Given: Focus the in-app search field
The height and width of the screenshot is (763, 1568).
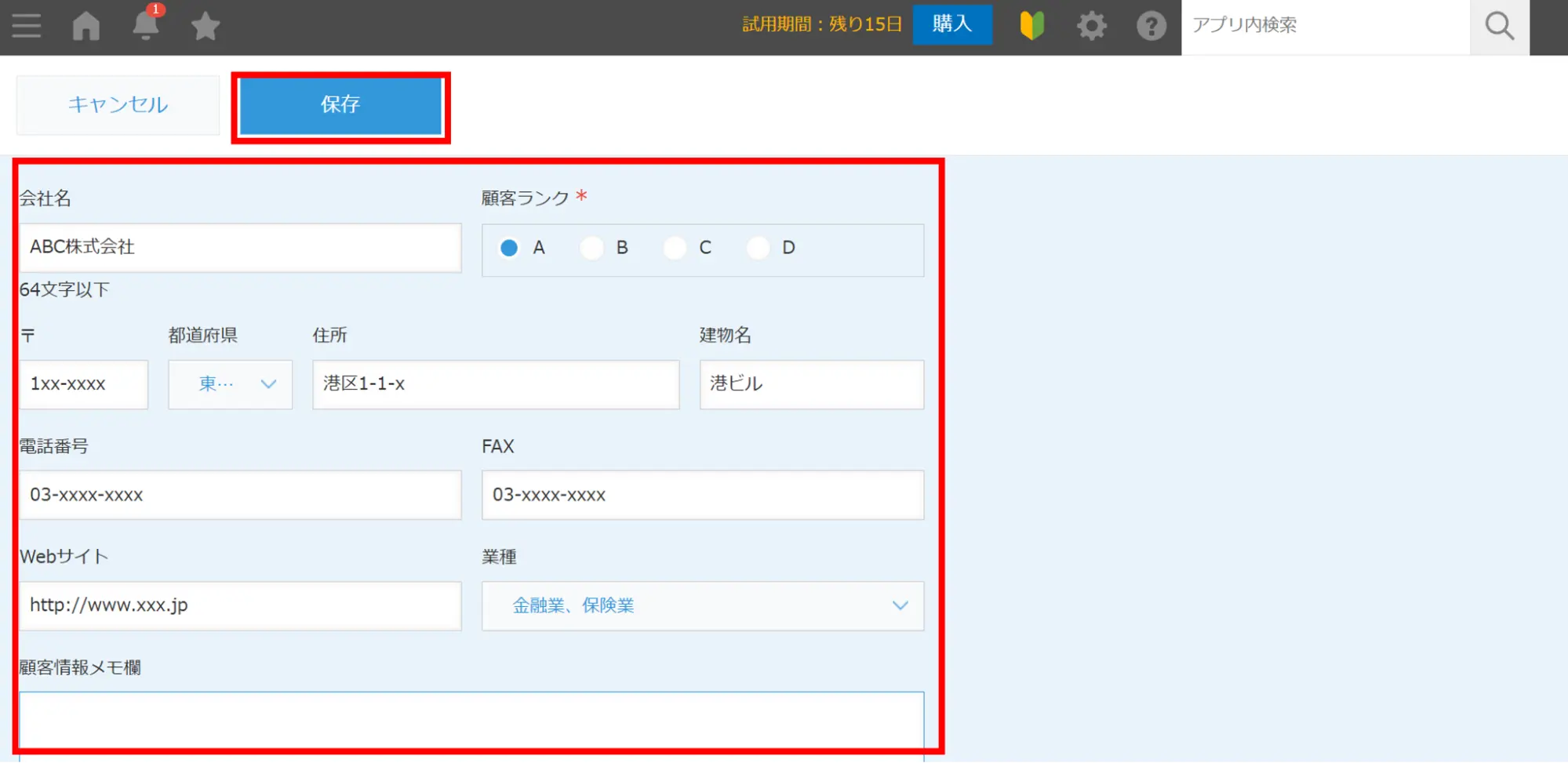Looking at the screenshot, I should pos(1324,26).
